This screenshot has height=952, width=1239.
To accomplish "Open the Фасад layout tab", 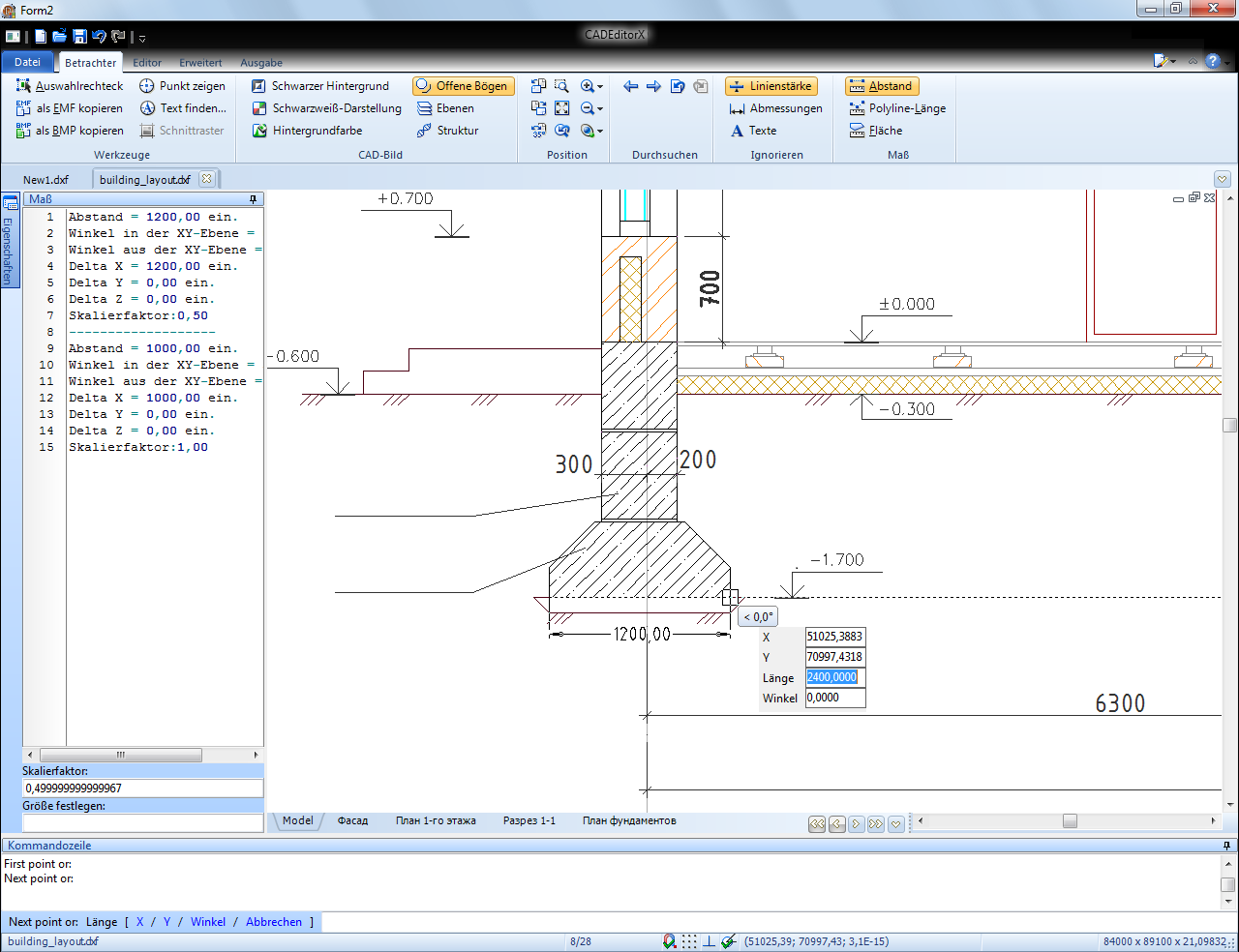I will pyautogui.click(x=352, y=820).
